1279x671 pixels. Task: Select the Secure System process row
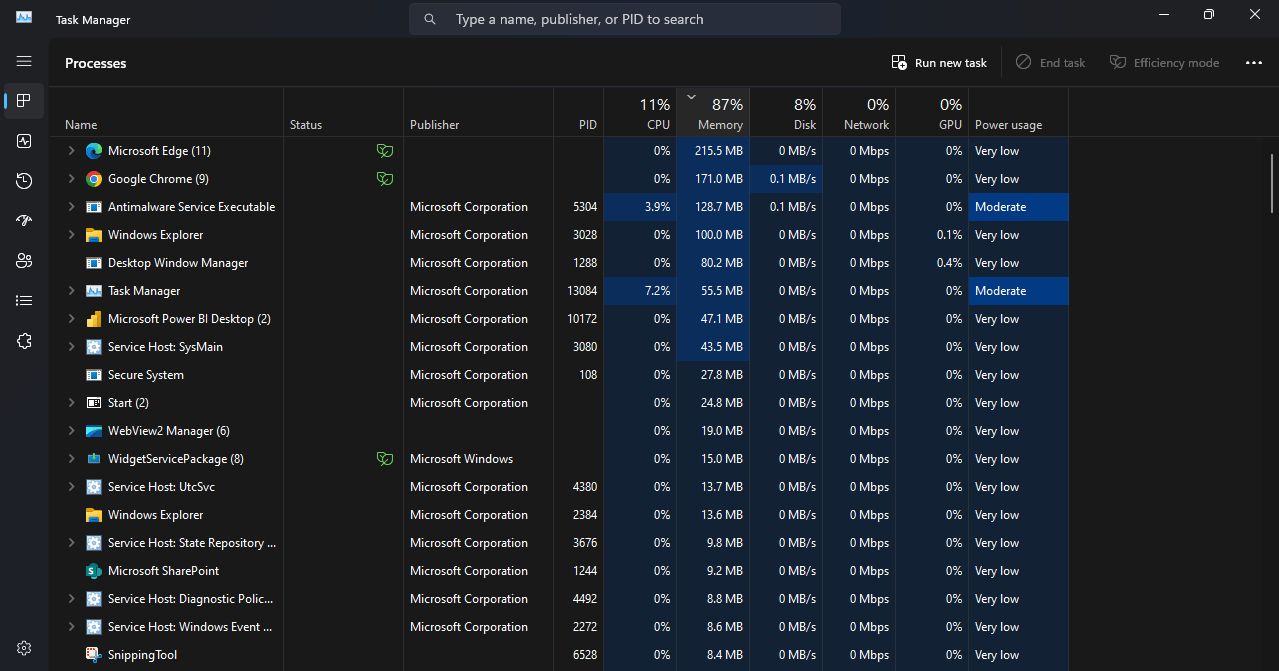558,375
